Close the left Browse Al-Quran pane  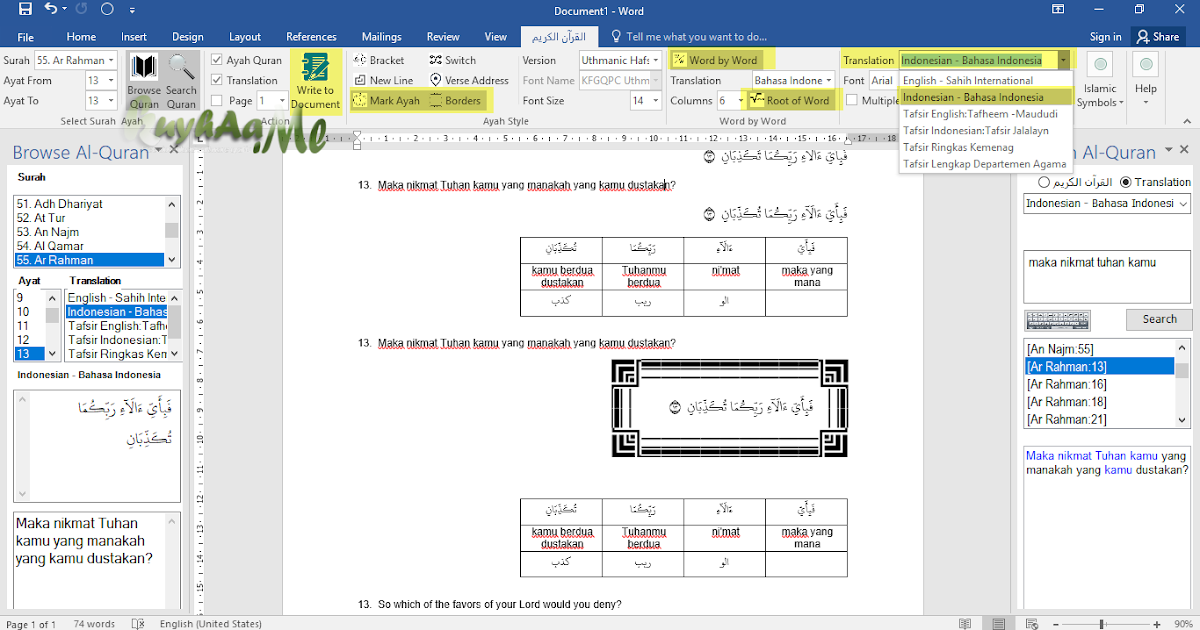(176, 151)
